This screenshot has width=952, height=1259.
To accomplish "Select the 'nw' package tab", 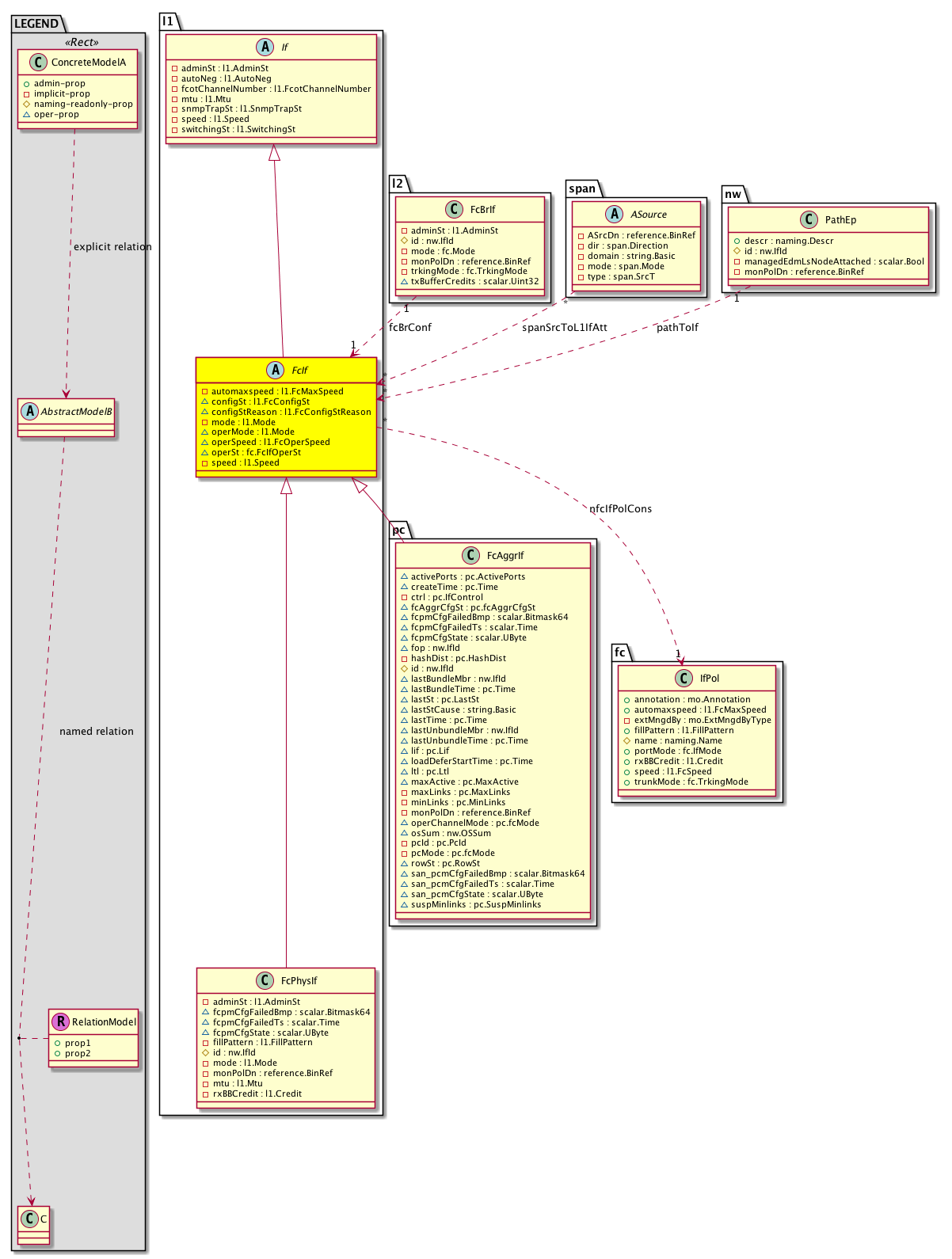I will (x=733, y=194).
